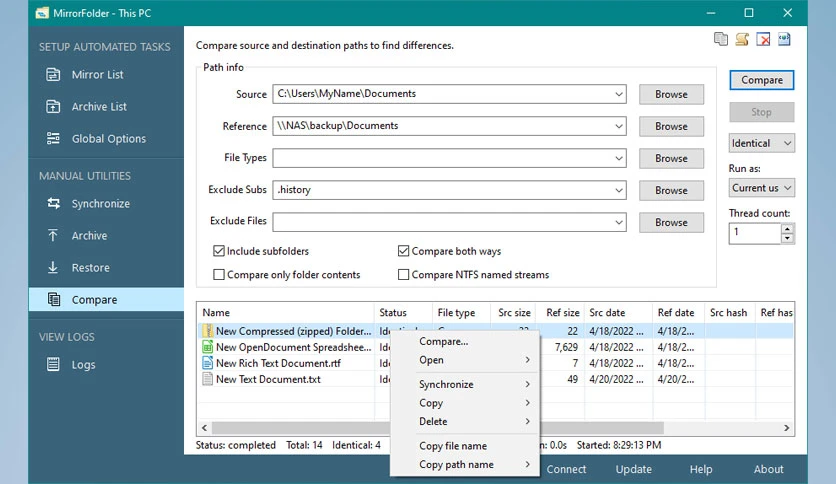The width and height of the screenshot is (836, 484).
Task: Decrease Thread count with down arrow
Action: click(x=787, y=238)
